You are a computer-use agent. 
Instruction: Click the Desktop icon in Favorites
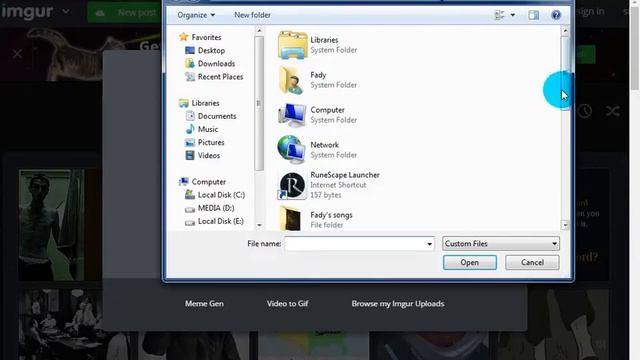pyautogui.click(x=190, y=50)
